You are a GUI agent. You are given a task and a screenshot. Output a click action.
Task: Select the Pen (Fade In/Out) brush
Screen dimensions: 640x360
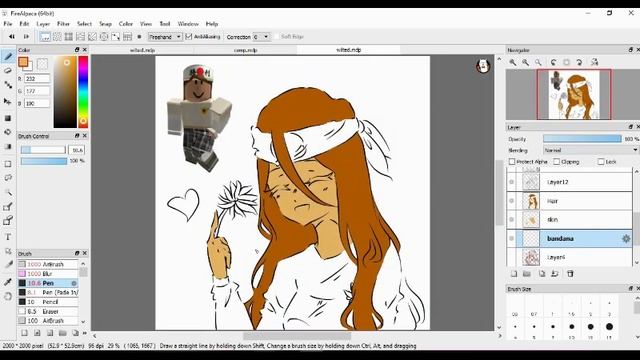click(48, 292)
